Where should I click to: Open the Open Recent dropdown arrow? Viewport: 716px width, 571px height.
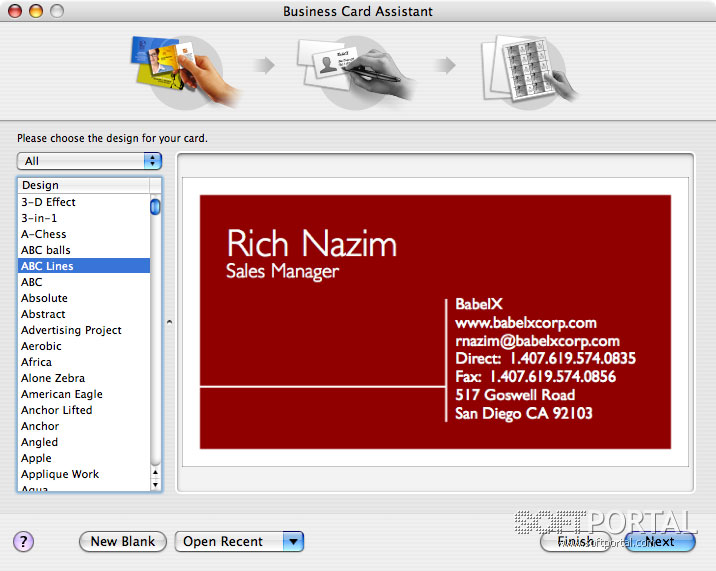tap(293, 542)
